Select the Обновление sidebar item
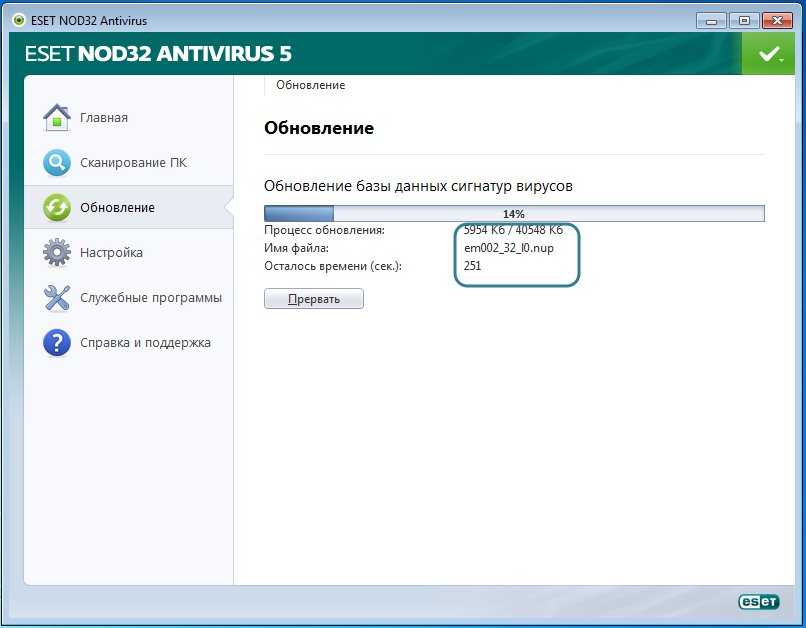 coord(129,208)
